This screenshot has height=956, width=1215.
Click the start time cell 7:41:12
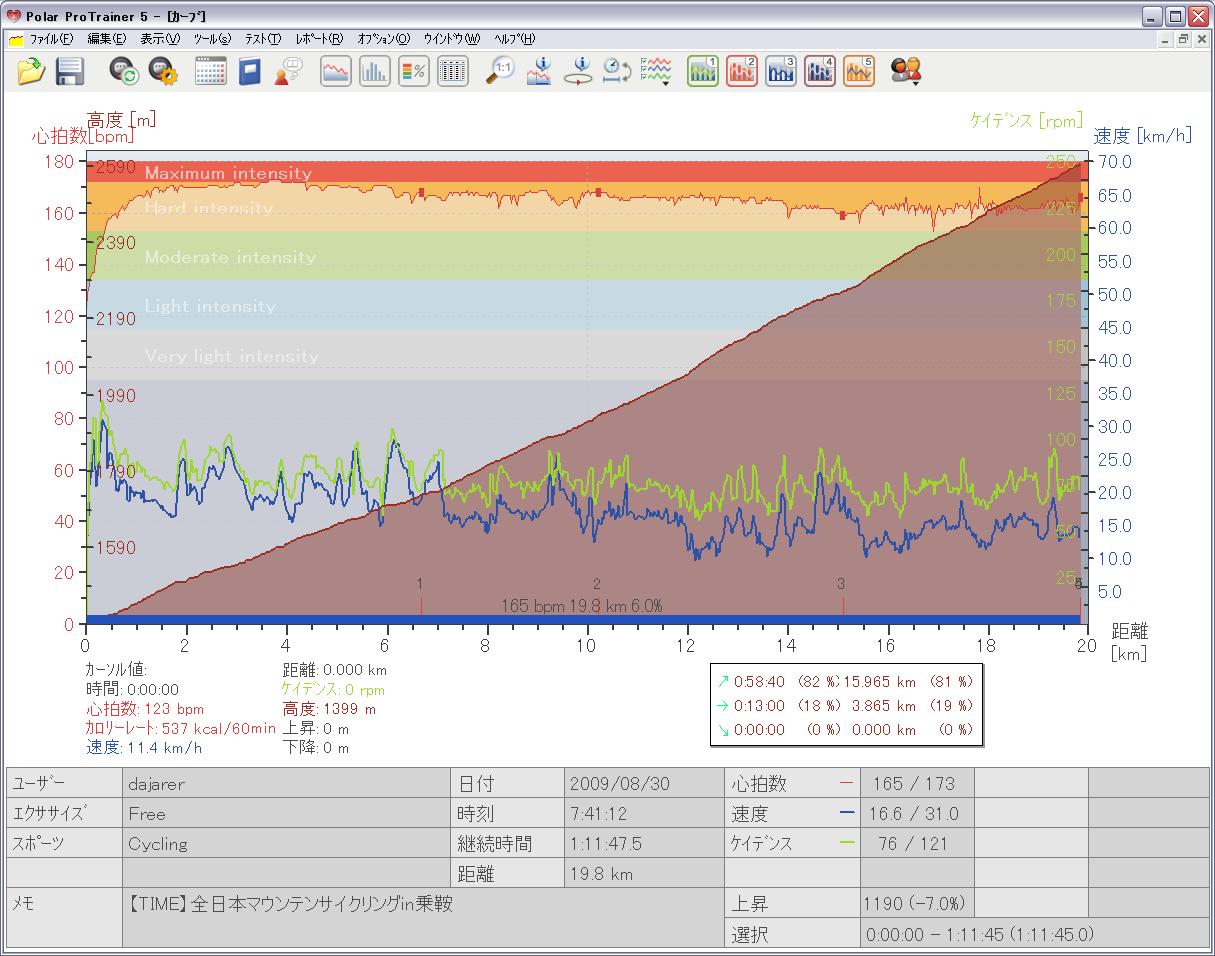[x=644, y=814]
